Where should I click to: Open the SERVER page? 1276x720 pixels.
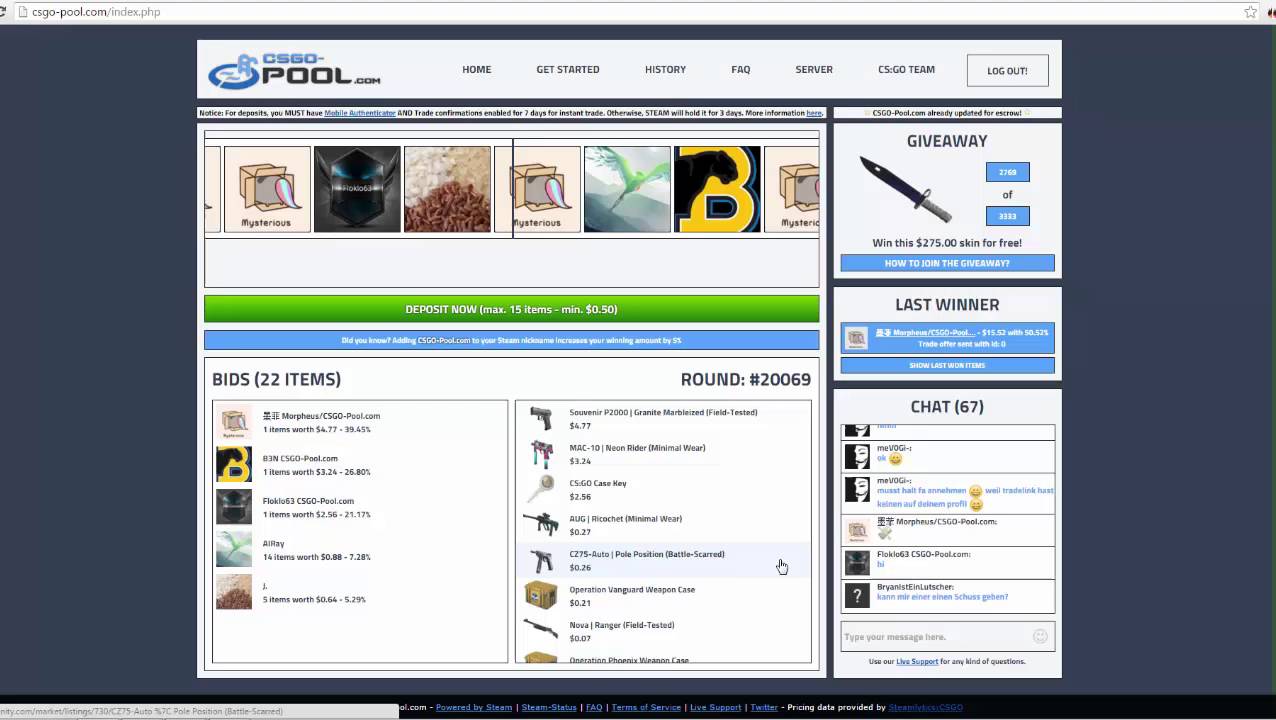pos(814,70)
